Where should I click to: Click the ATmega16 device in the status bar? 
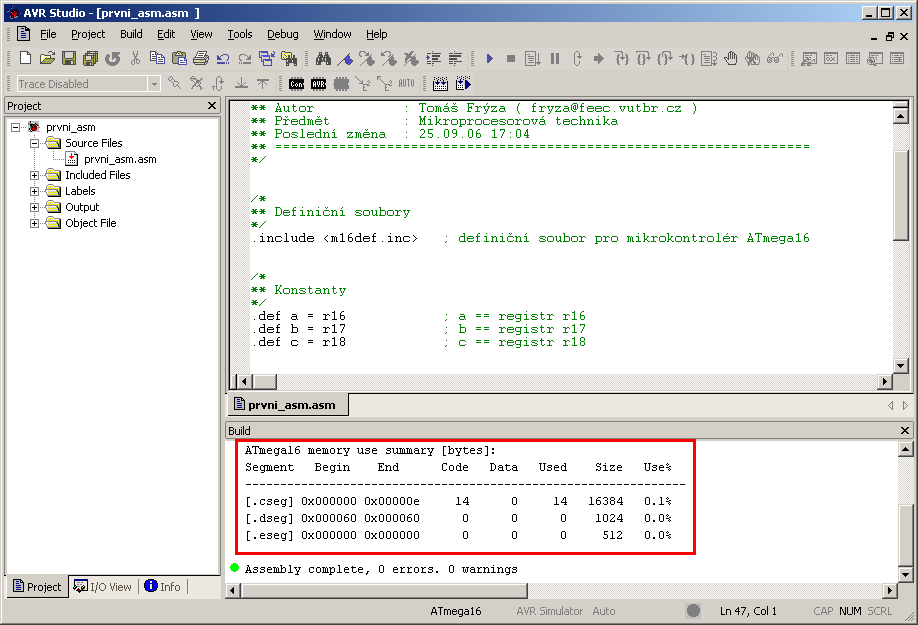tap(455, 611)
